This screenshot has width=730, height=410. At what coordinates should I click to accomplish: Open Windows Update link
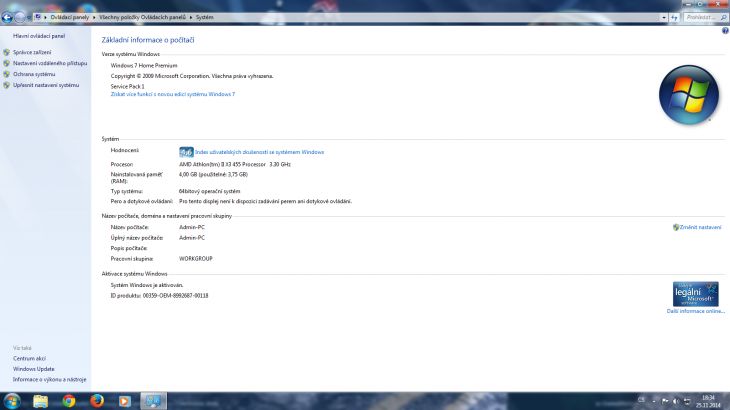point(34,369)
